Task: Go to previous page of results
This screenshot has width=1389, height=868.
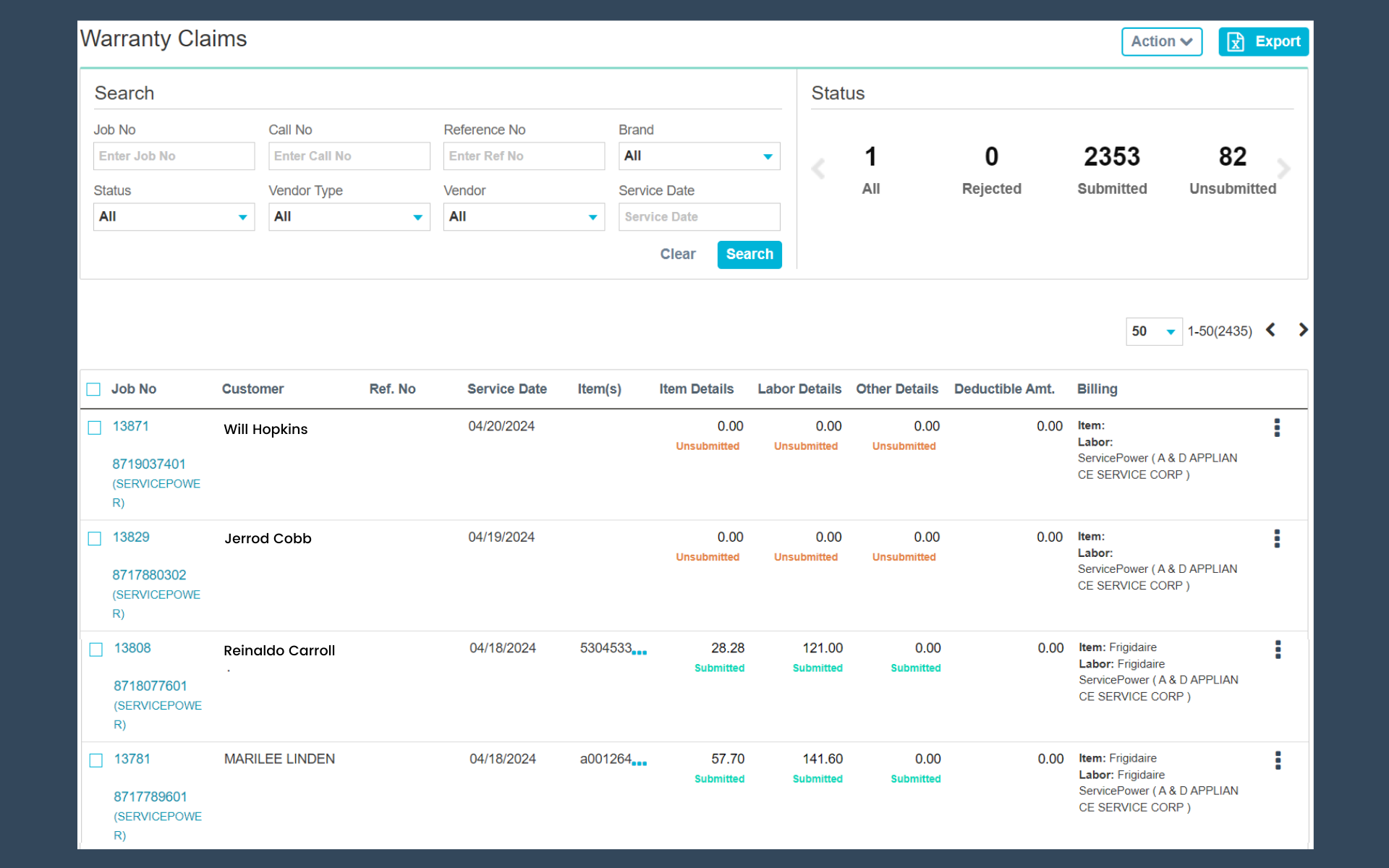Action: 1271,330
